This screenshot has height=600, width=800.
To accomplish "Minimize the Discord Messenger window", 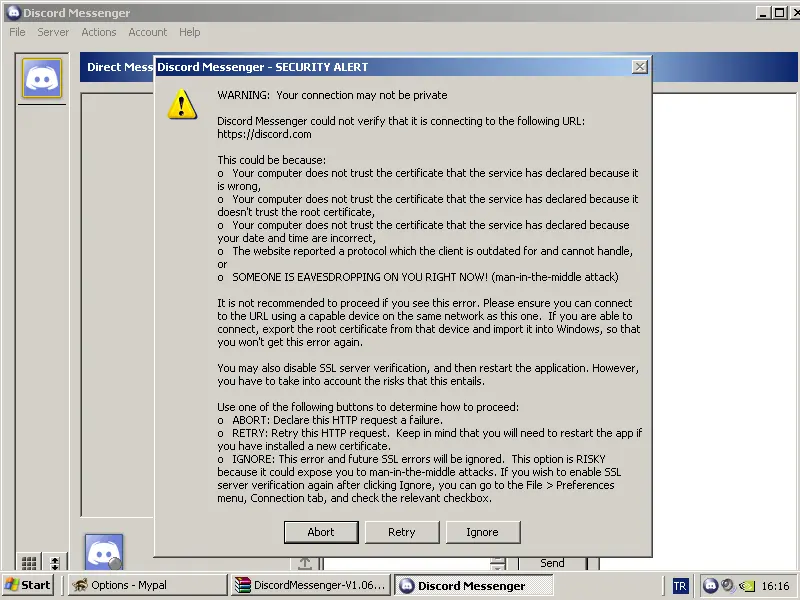I will 763,13.
